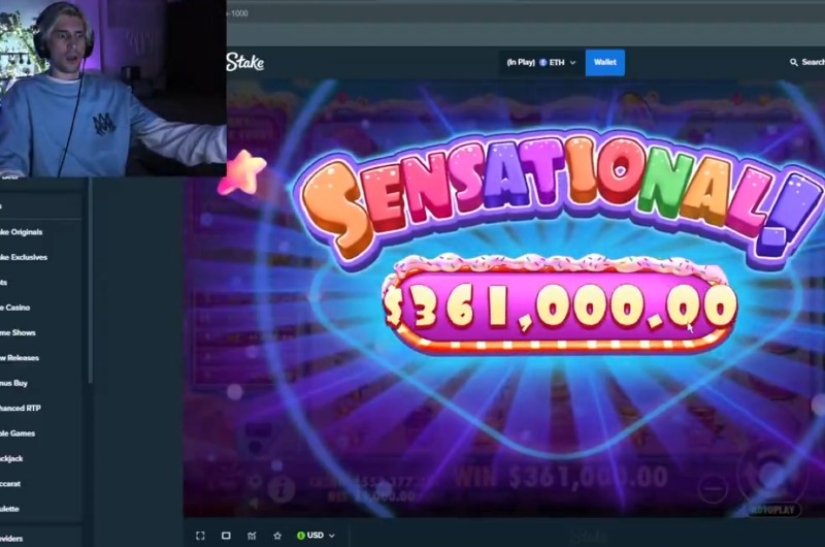
Task: Click the Stake logo
Action: [245, 63]
